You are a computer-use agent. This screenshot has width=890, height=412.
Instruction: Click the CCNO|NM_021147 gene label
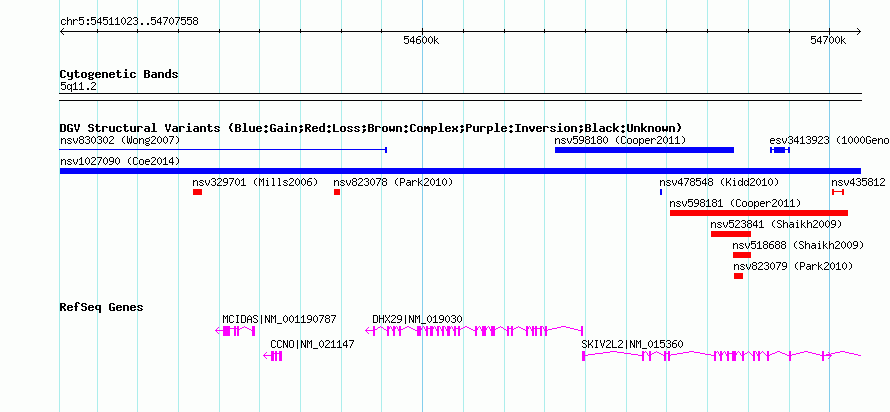pyautogui.click(x=312, y=344)
